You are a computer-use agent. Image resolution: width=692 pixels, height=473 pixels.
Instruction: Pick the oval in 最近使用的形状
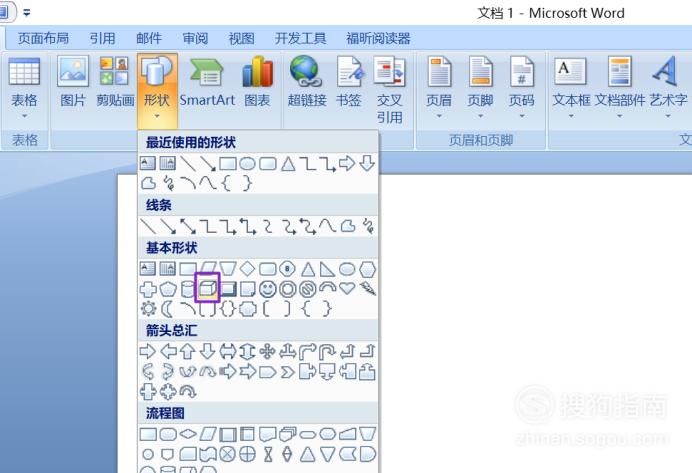tap(248, 164)
